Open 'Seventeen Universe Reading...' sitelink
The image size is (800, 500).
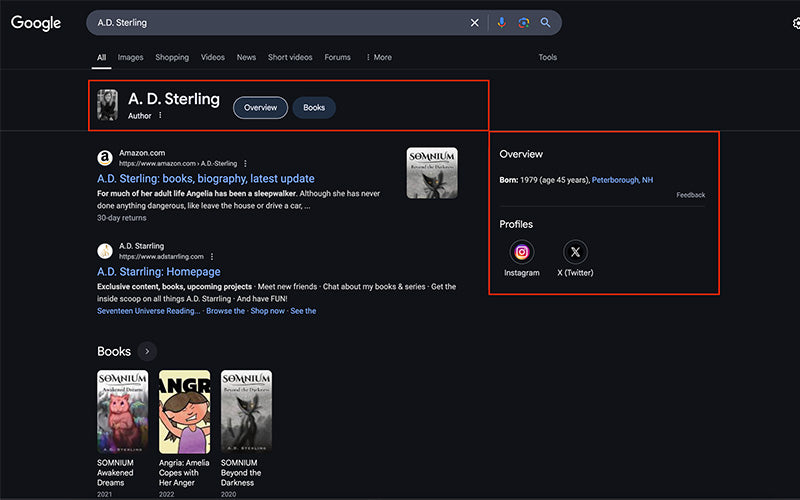point(148,311)
